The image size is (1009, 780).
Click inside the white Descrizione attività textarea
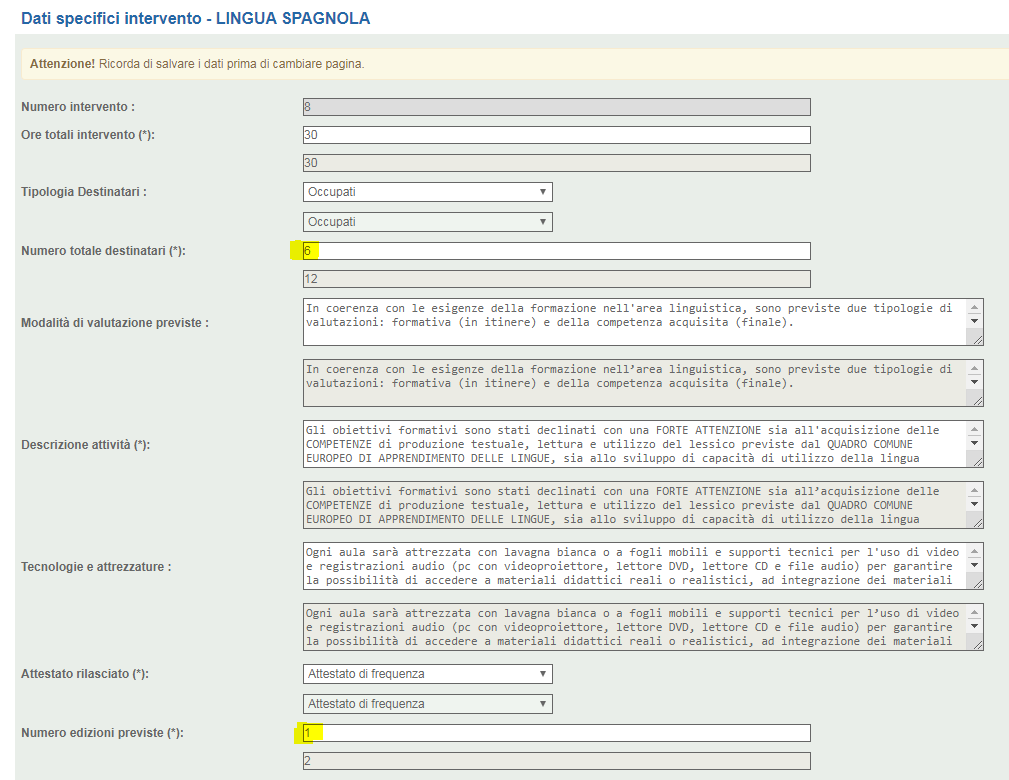click(630, 444)
